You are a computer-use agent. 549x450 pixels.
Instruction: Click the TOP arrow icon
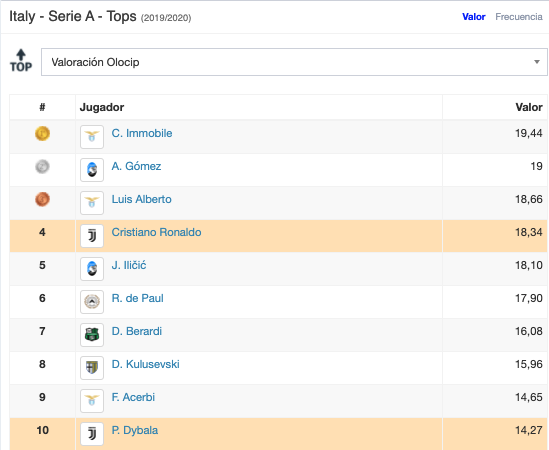tap(21, 60)
